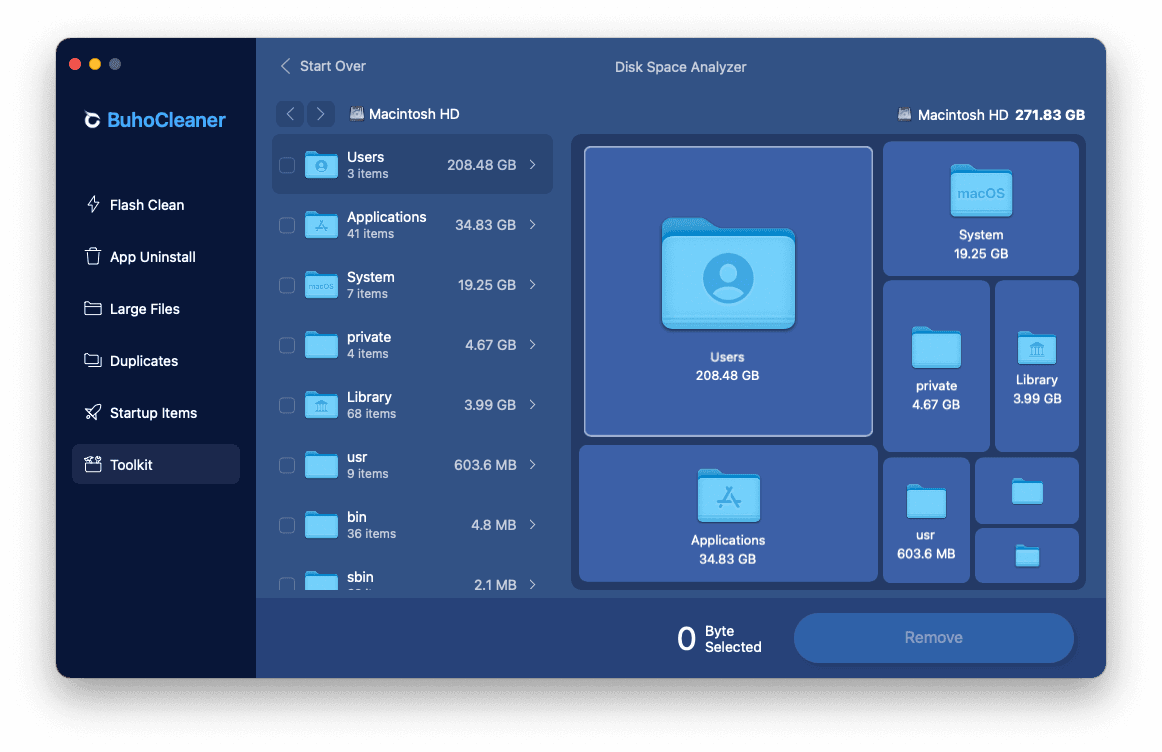Tick the Applications folder checkbox
The height and width of the screenshot is (752, 1162).
click(287, 225)
